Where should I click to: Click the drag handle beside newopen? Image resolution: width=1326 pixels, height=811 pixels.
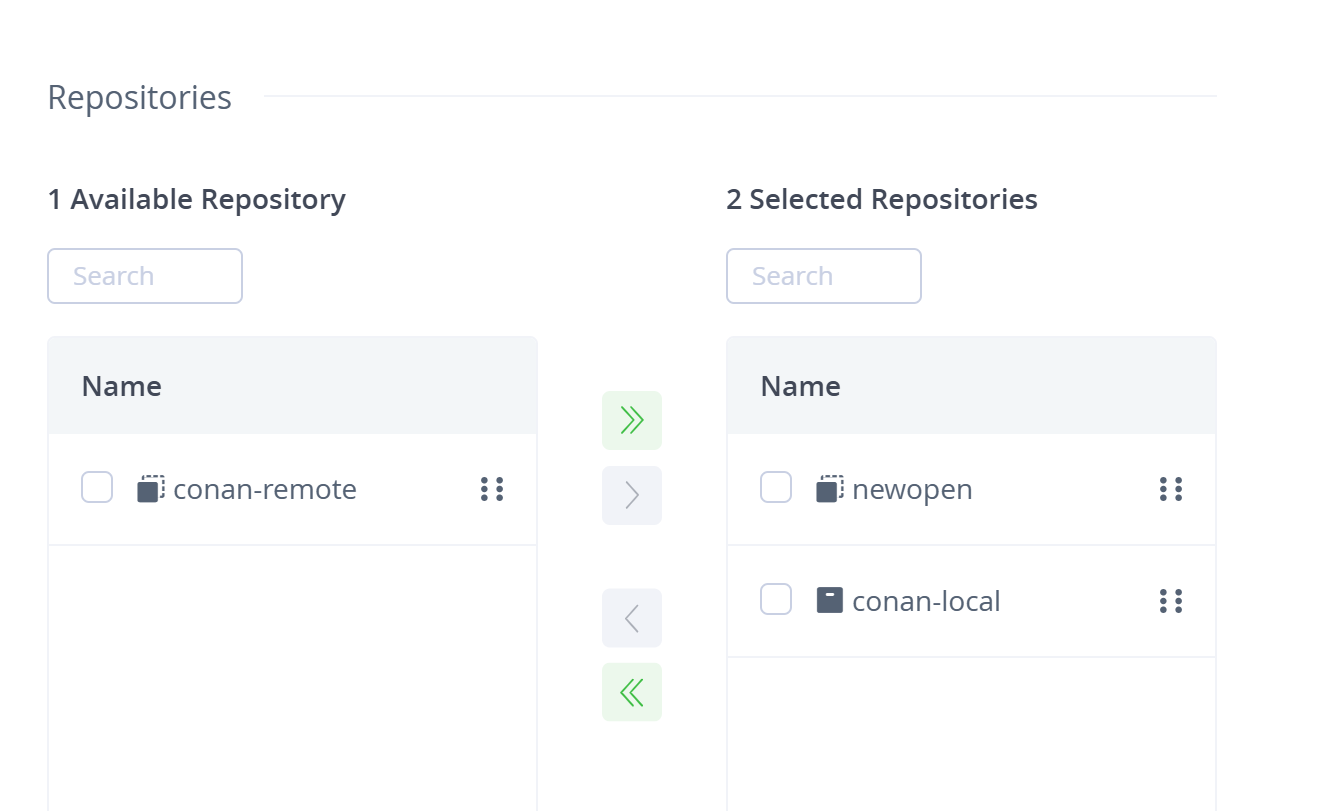point(1171,489)
